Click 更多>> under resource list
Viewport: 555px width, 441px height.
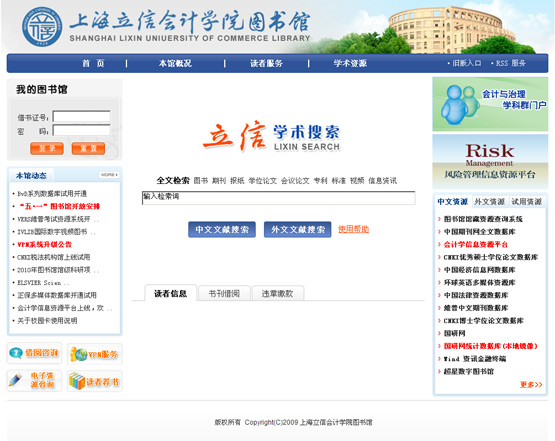(531, 385)
